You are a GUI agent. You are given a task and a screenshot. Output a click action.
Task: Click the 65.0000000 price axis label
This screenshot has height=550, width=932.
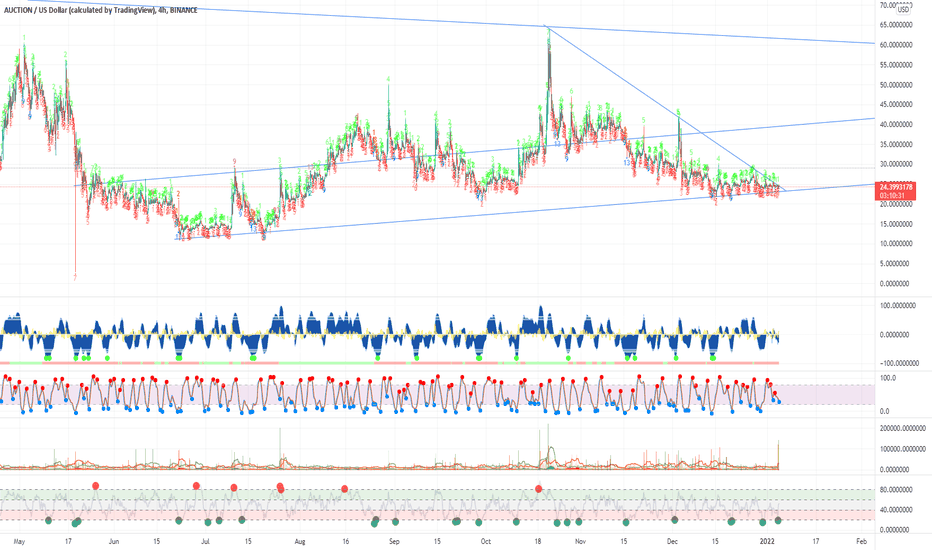[896, 25]
